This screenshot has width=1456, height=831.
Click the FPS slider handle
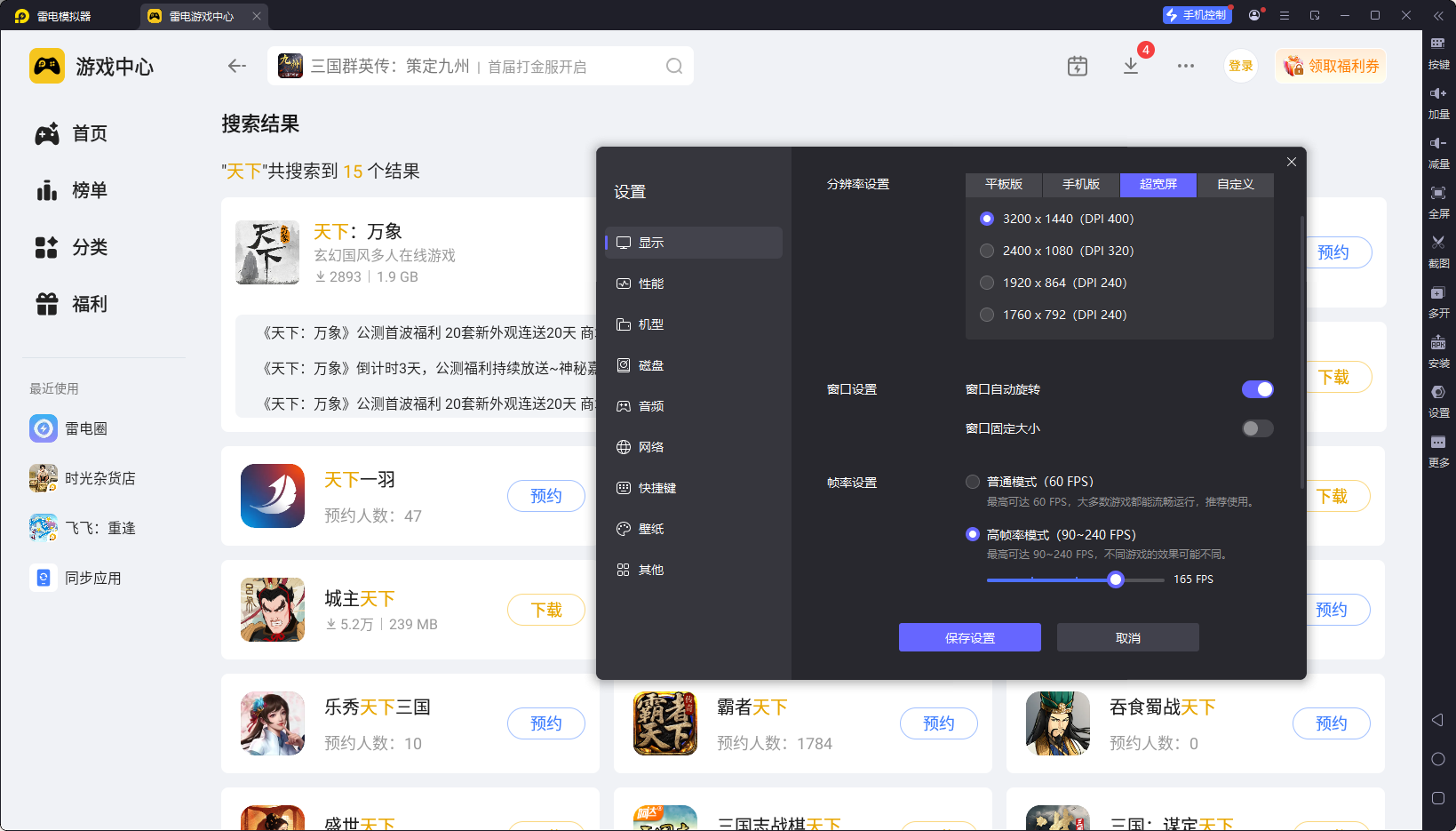coord(1116,579)
